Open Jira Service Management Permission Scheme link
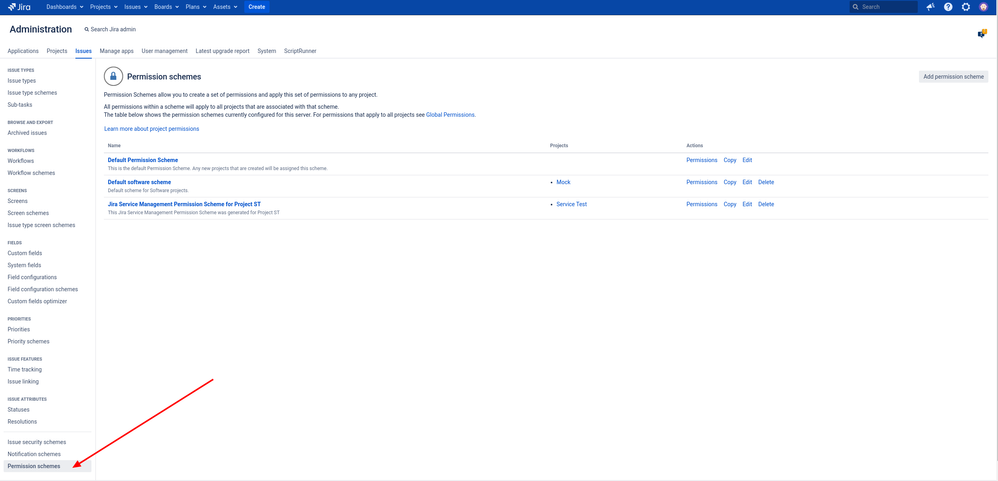This screenshot has height=481, width=998. (184, 204)
